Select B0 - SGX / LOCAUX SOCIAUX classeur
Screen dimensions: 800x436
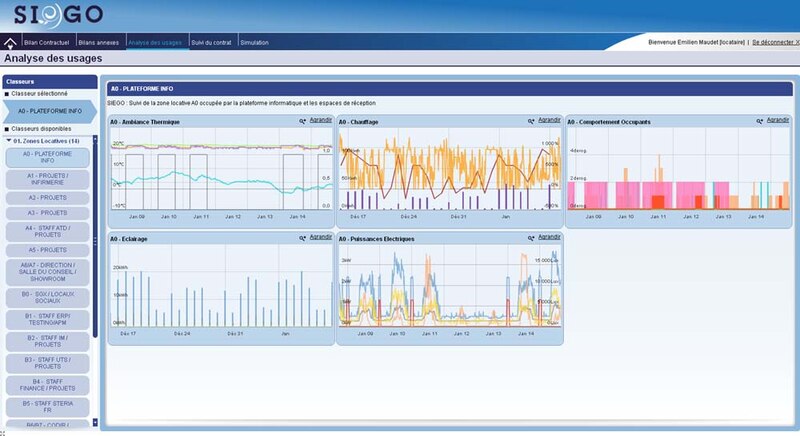(47, 298)
